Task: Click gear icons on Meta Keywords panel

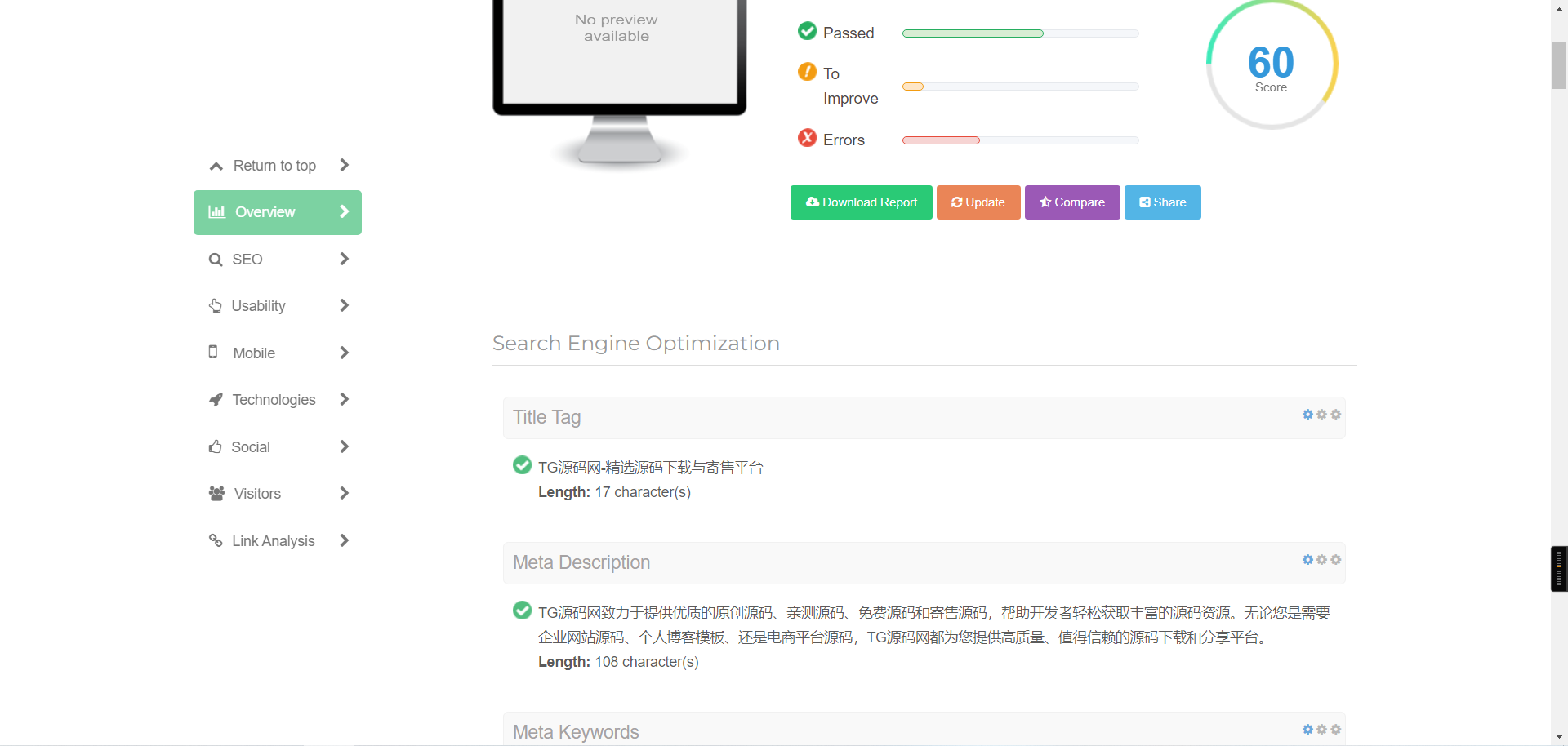Action: tap(1321, 730)
